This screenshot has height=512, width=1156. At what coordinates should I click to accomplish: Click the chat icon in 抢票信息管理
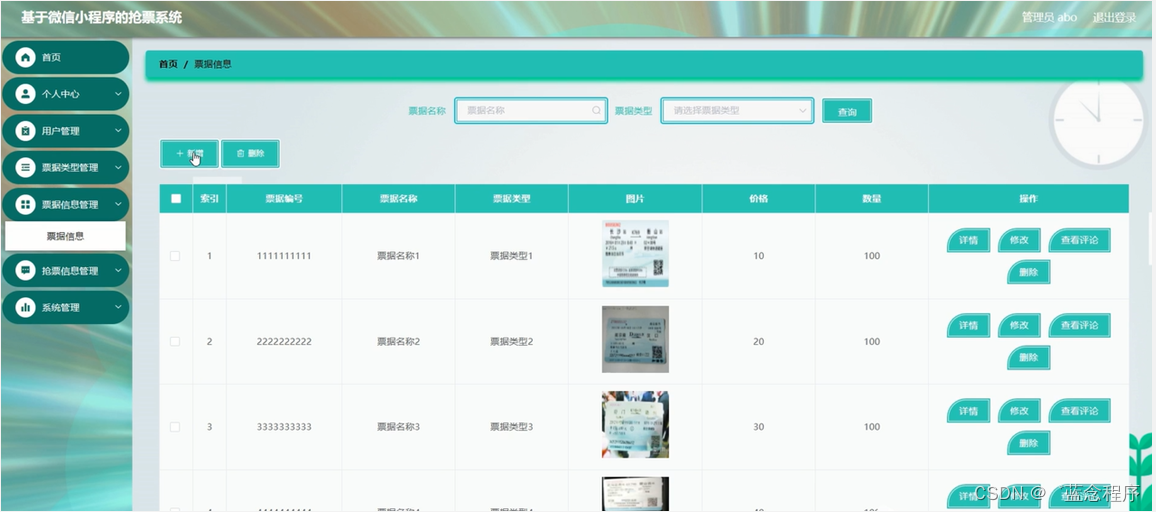[26, 271]
